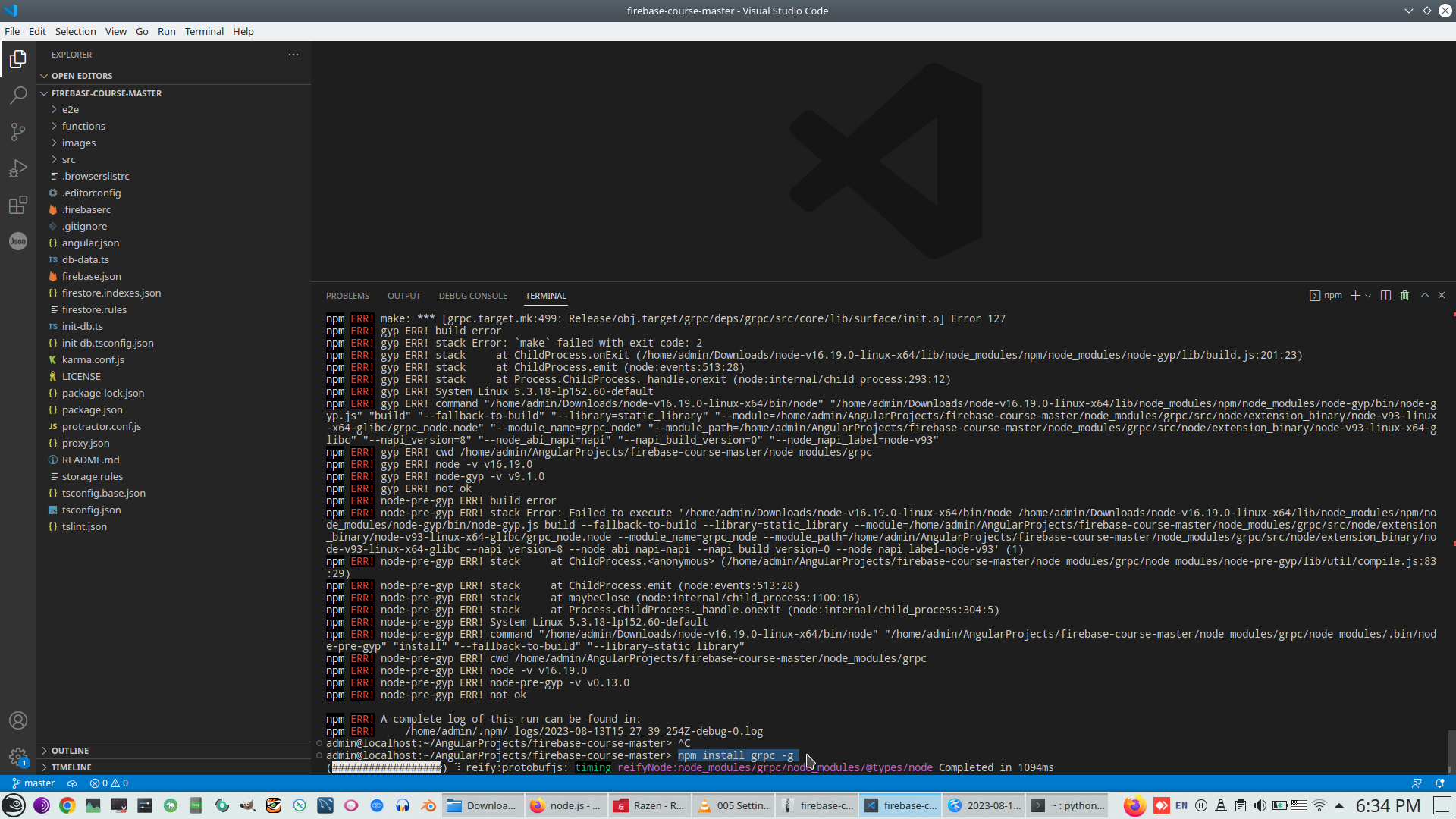Screen dimensions: 1456x819
Task: Click the master branch status button
Action: 33,783
